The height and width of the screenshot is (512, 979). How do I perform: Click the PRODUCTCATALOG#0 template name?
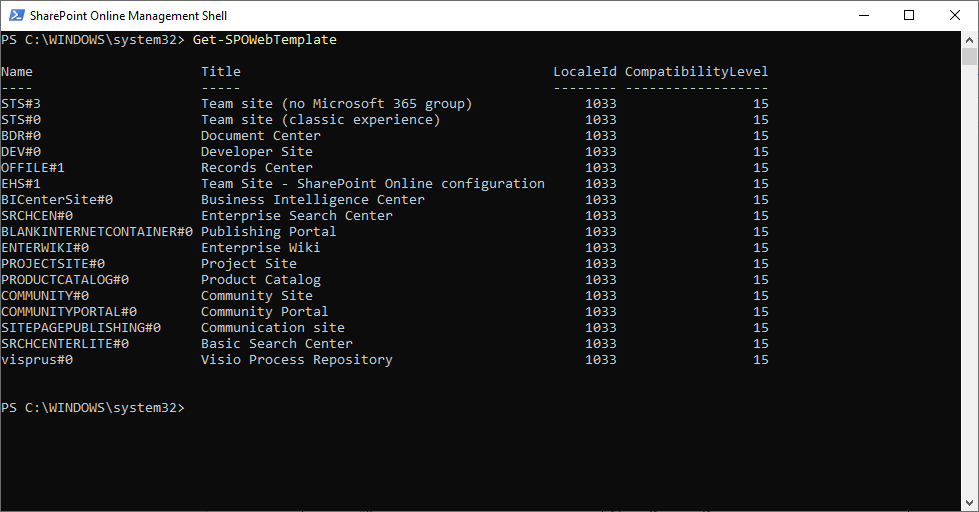click(65, 280)
